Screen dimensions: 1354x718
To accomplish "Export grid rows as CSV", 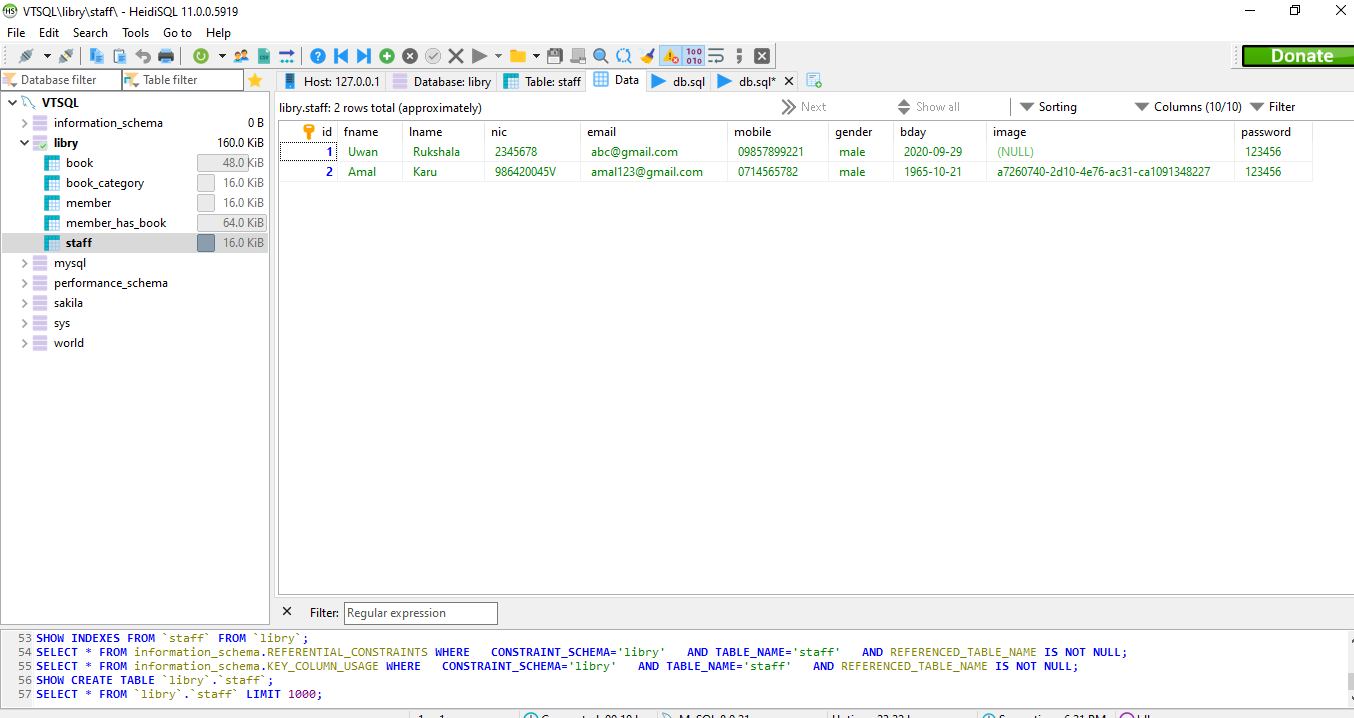I will [x=263, y=55].
